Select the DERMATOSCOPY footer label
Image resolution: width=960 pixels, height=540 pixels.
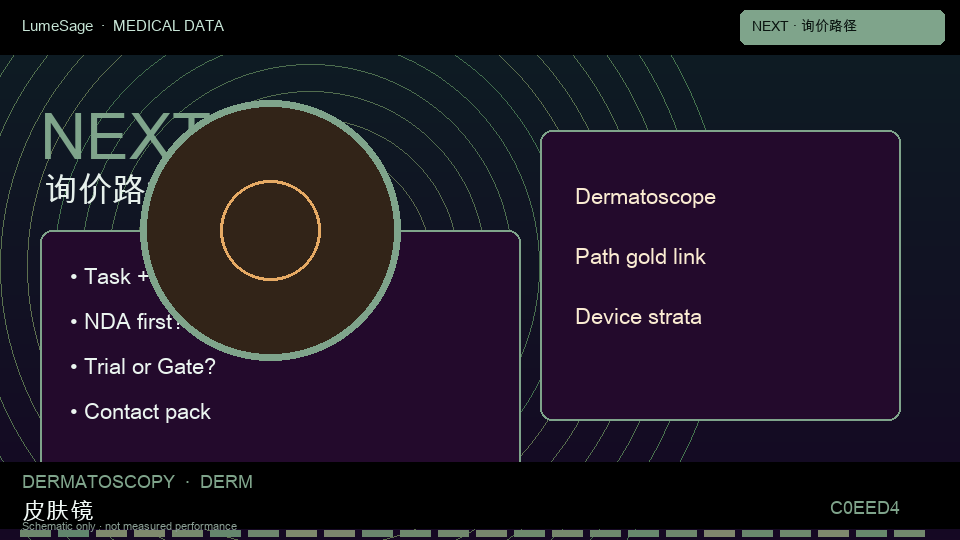(x=99, y=482)
